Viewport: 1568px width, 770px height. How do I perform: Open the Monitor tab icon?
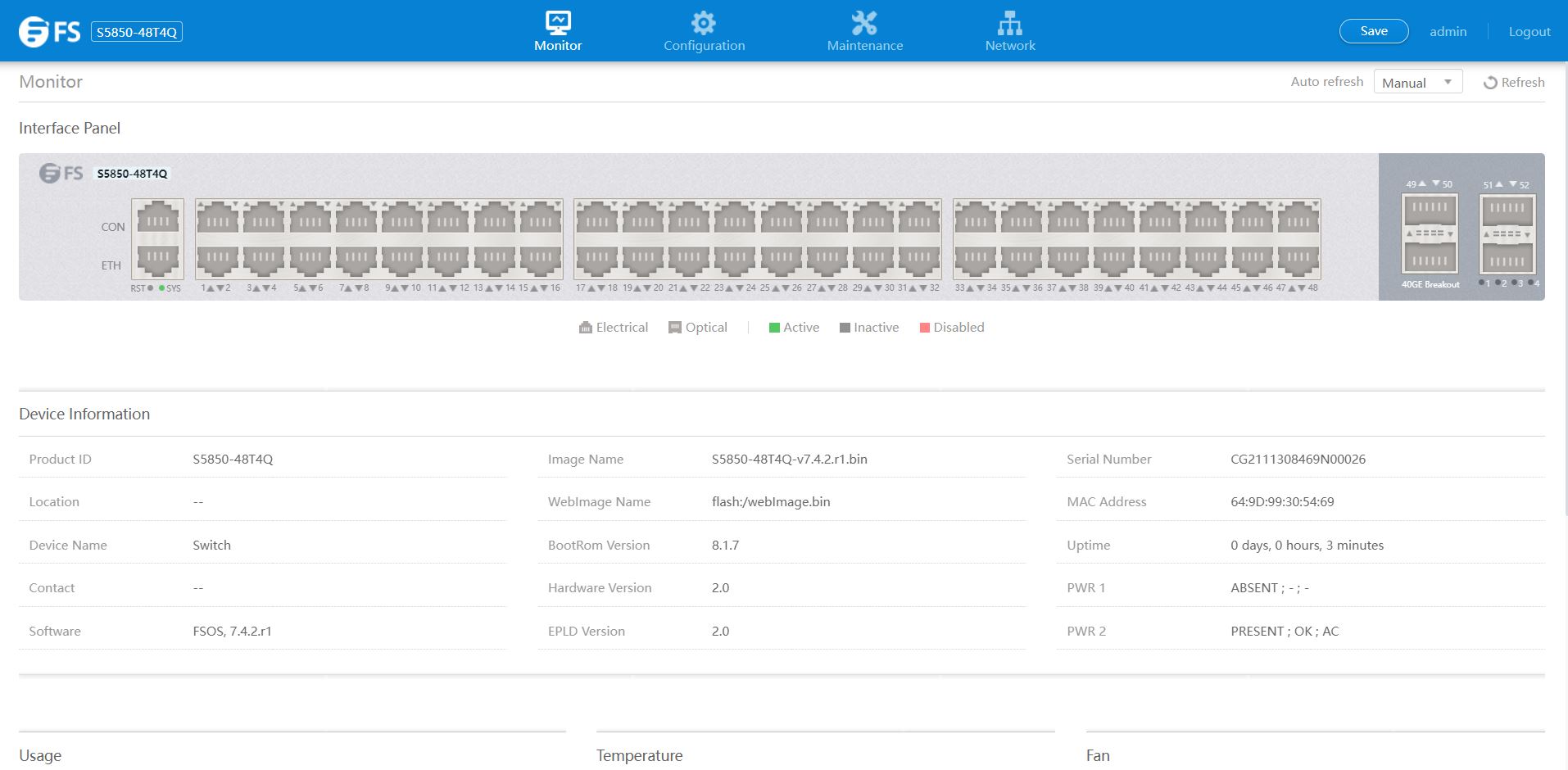558,23
